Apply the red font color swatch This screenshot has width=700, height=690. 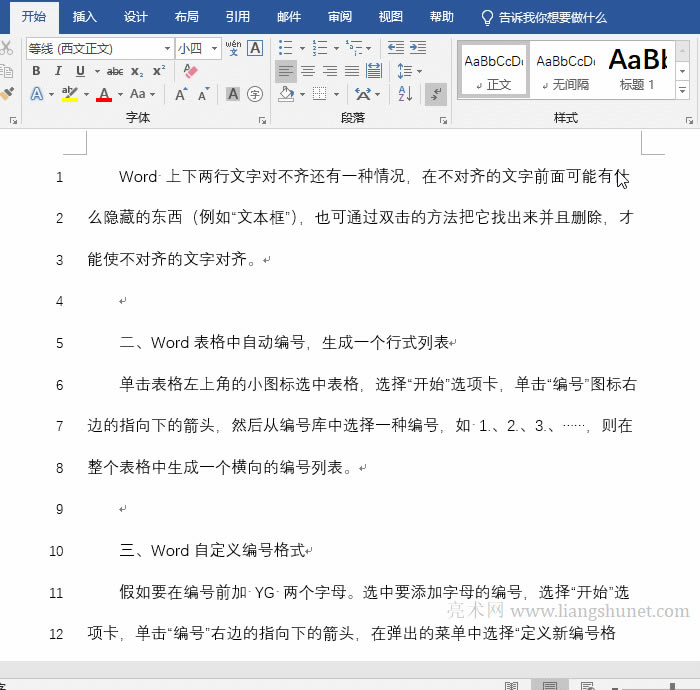[103, 94]
